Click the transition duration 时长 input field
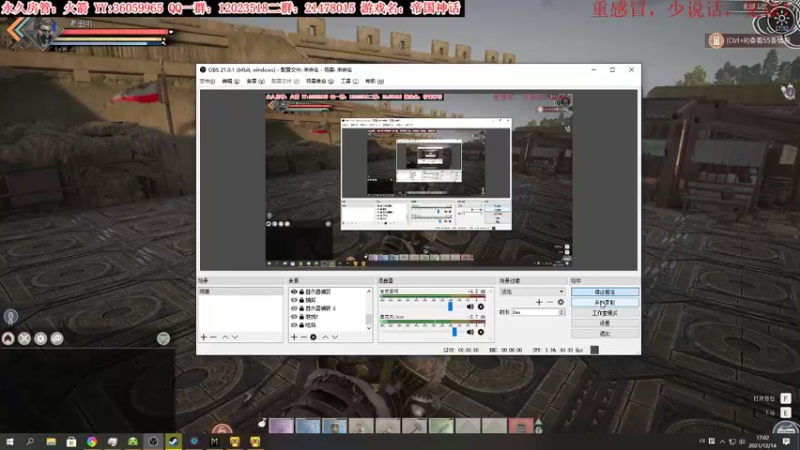 pyautogui.click(x=535, y=312)
